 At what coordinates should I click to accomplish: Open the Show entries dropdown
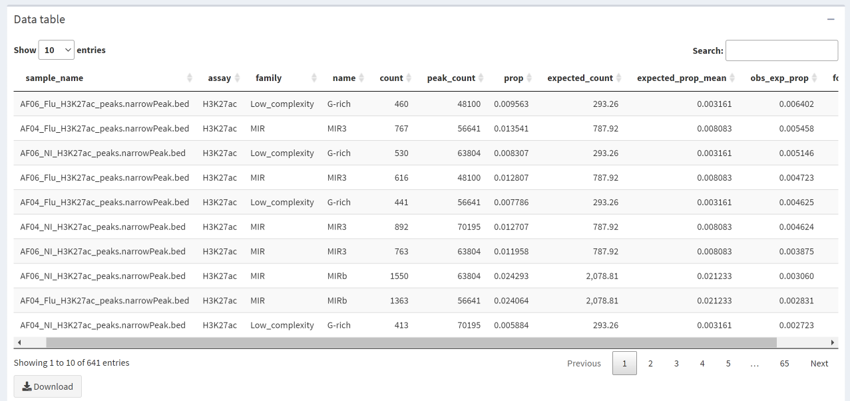point(56,50)
